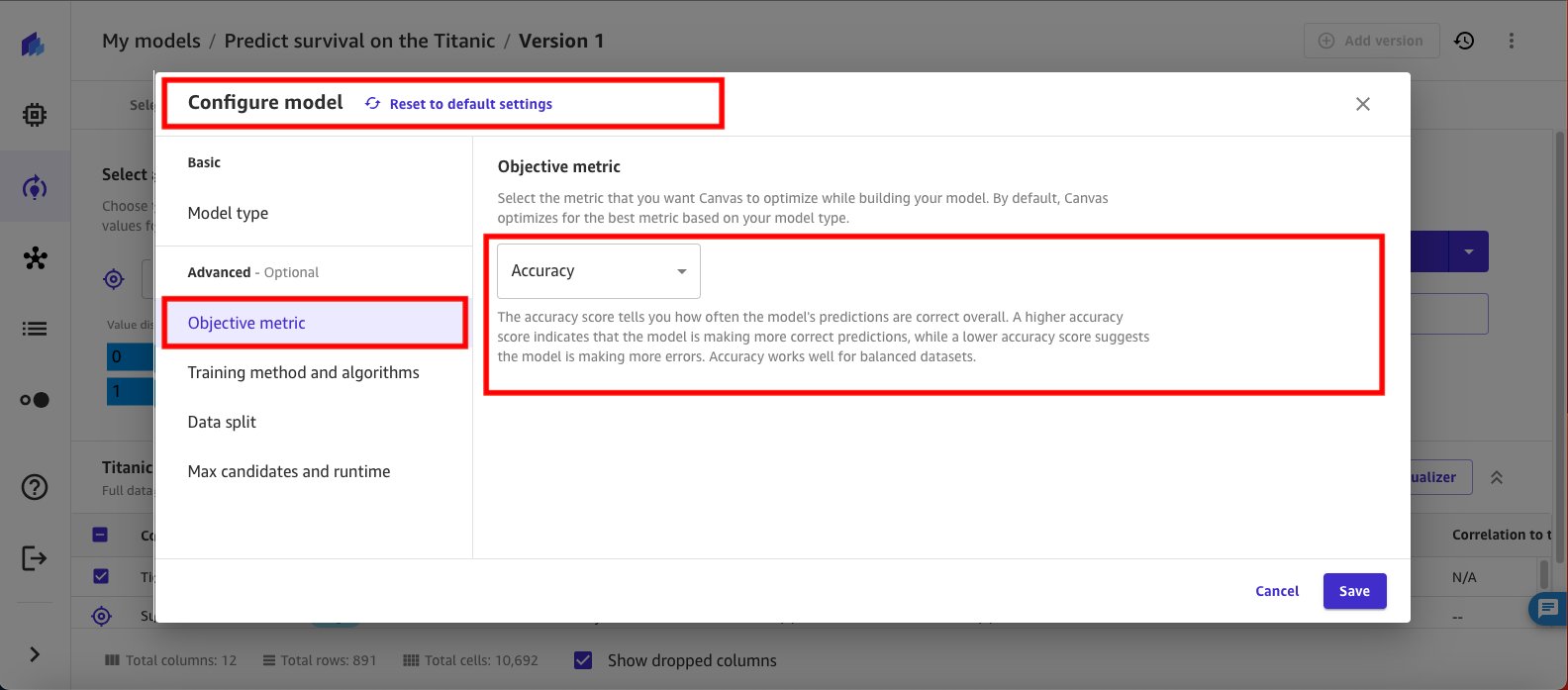Open the three-dot more options menu
The width and height of the screenshot is (1568, 690).
(1512, 41)
